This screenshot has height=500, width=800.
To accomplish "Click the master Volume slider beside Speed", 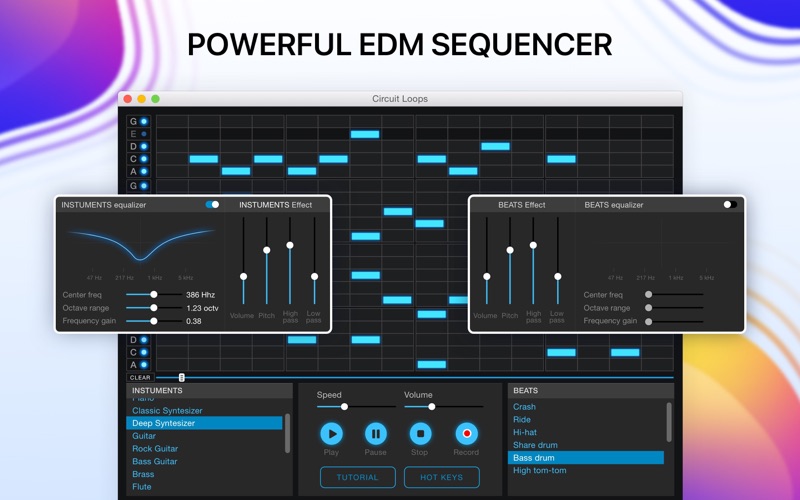I will coord(432,407).
